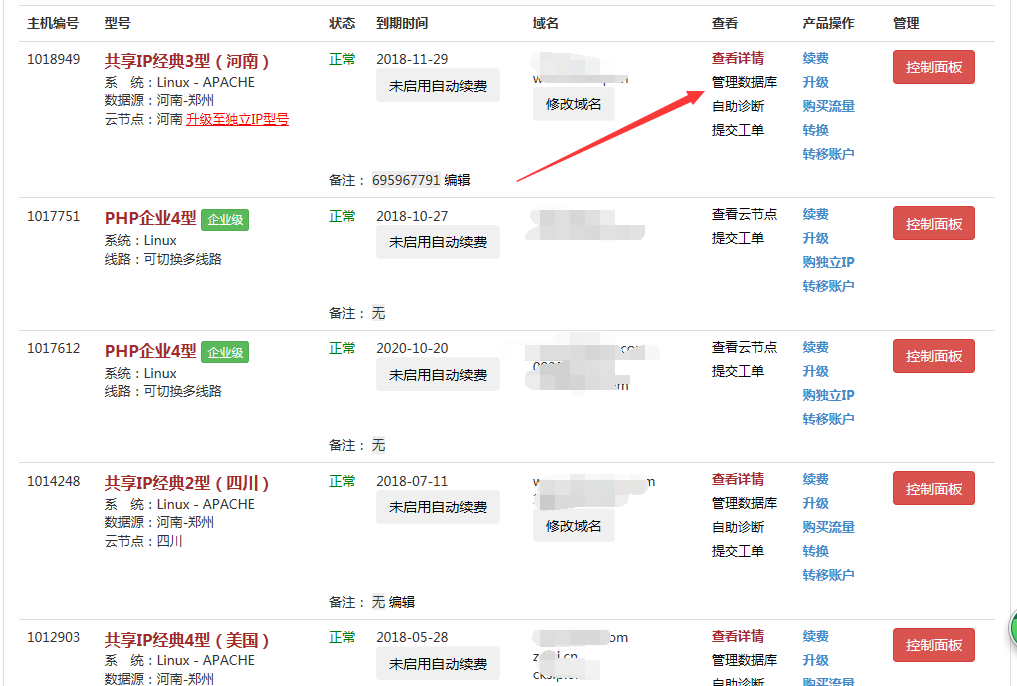Click green 企业级 badge for host 1017751
Image resolution: width=1017 pixels, height=686 pixels.
225,220
